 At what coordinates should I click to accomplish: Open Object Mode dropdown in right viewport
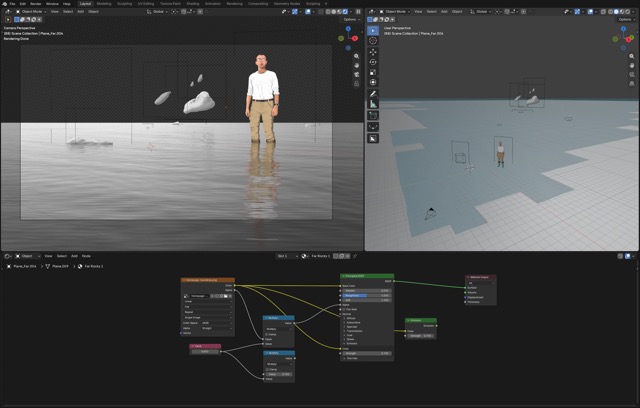coord(395,11)
